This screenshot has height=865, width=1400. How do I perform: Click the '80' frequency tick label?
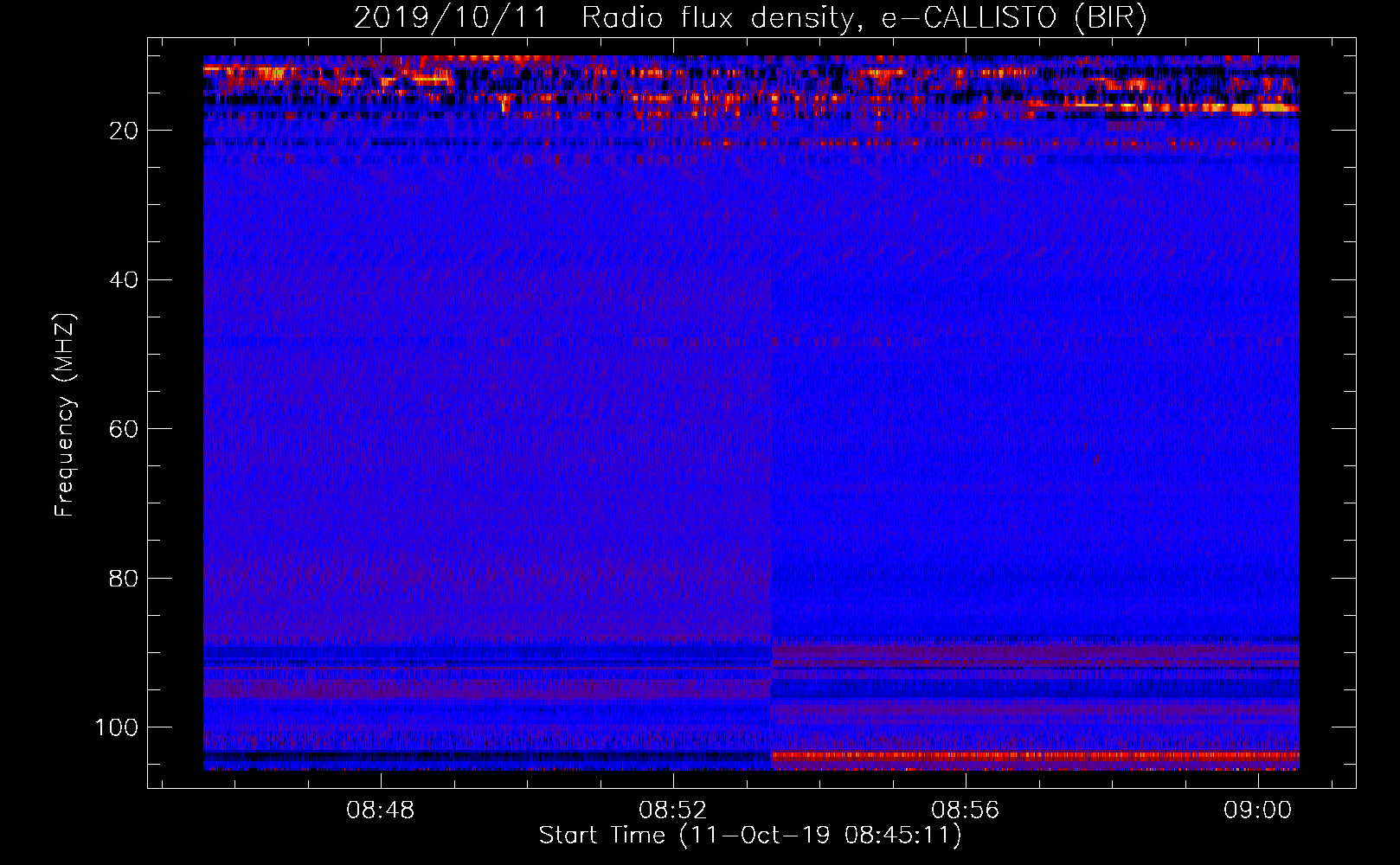tap(125, 578)
